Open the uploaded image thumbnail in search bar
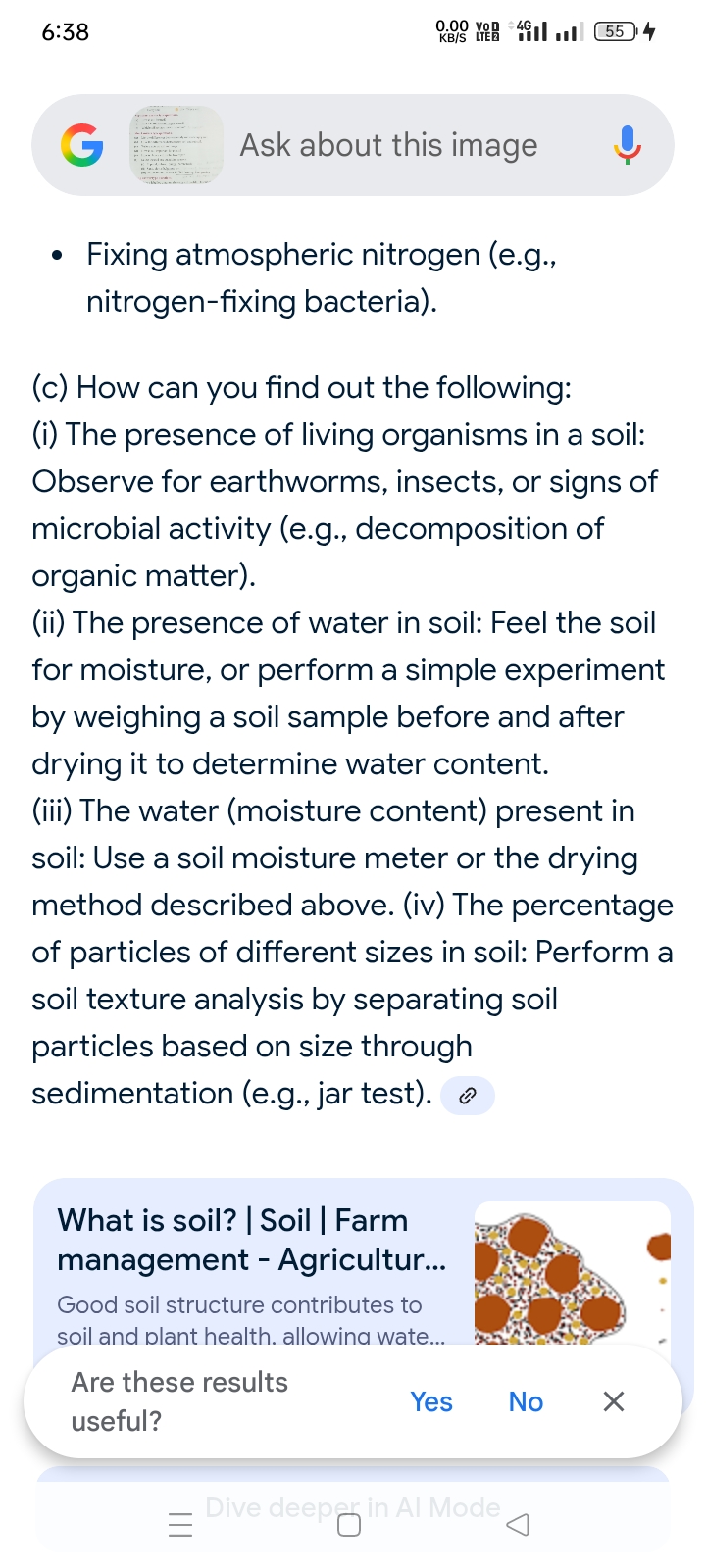The width and height of the screenshot is (706, 1568). [x=176, y=145]
